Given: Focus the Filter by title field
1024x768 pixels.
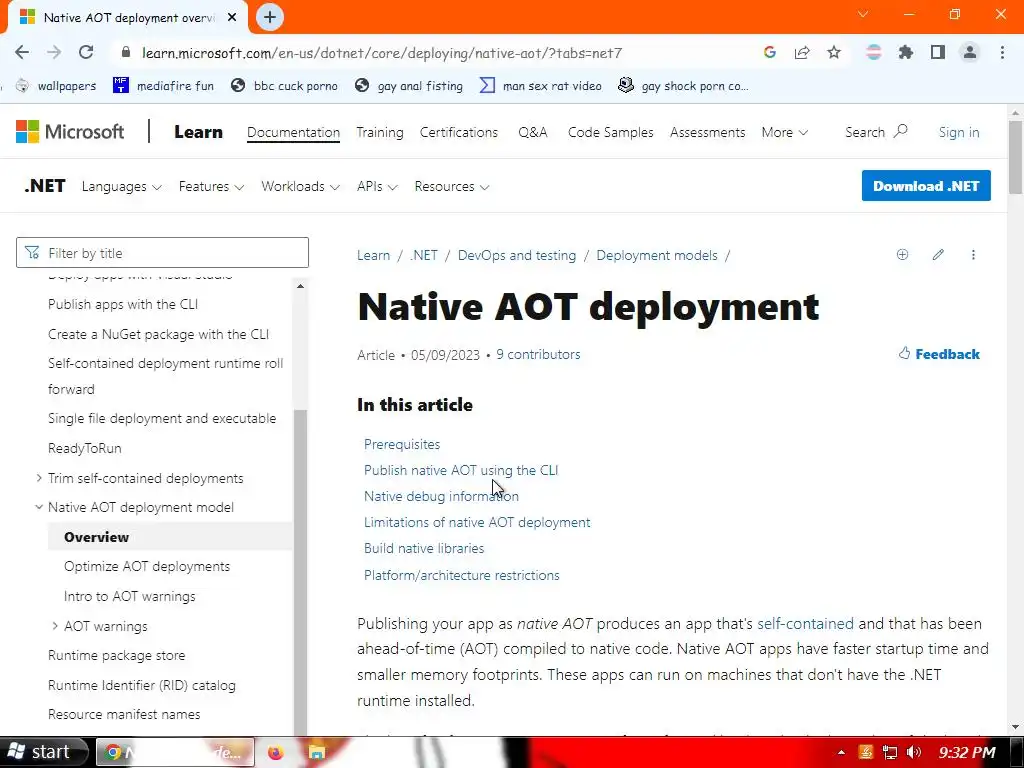Looking at the screenshot, I should (x=162, y=253).
